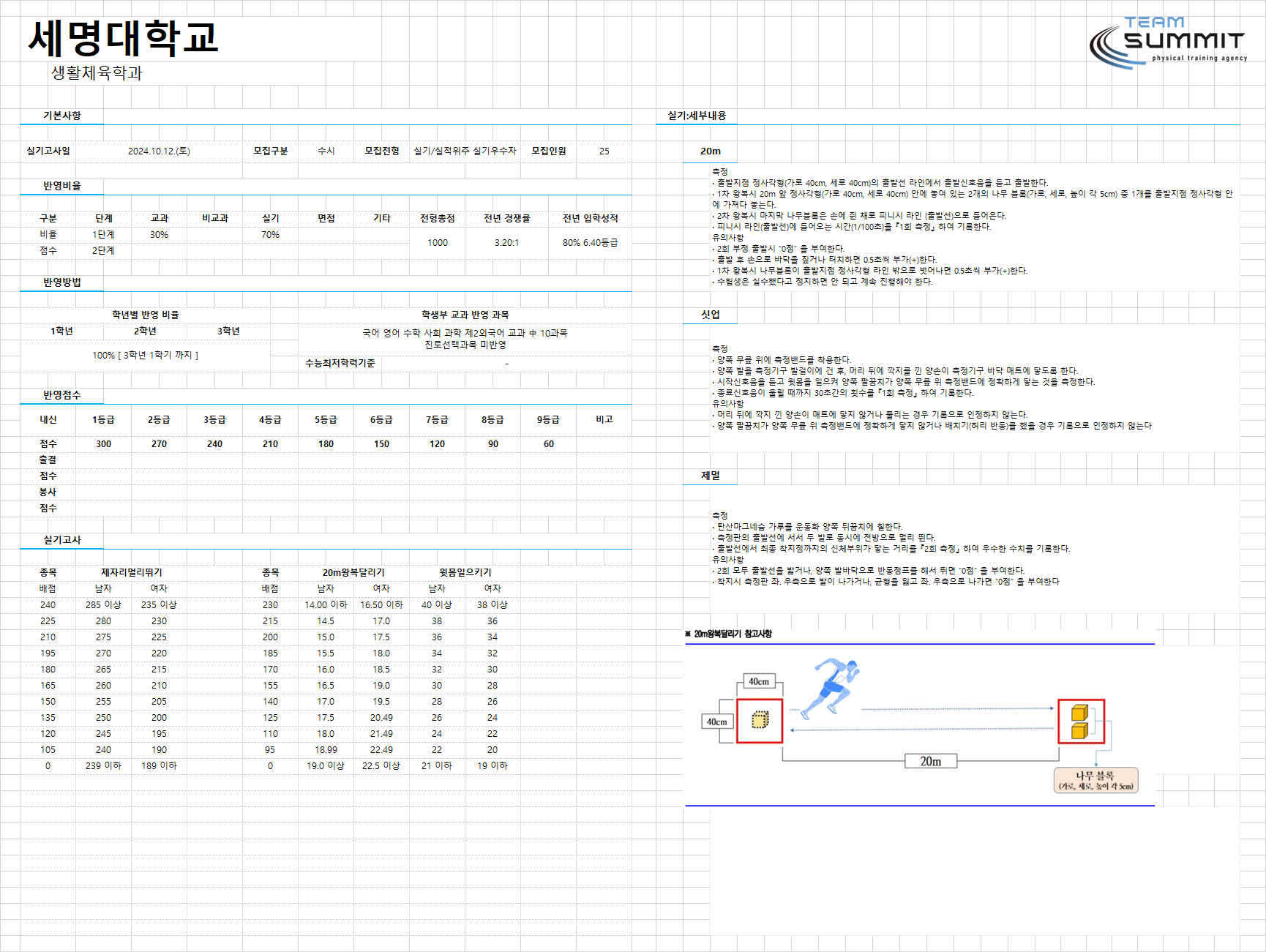Image resolution: width=1266 pixels, height=952 pixels.
Task: Click the 수시 value cell
Action: click(x=326, y=151)
